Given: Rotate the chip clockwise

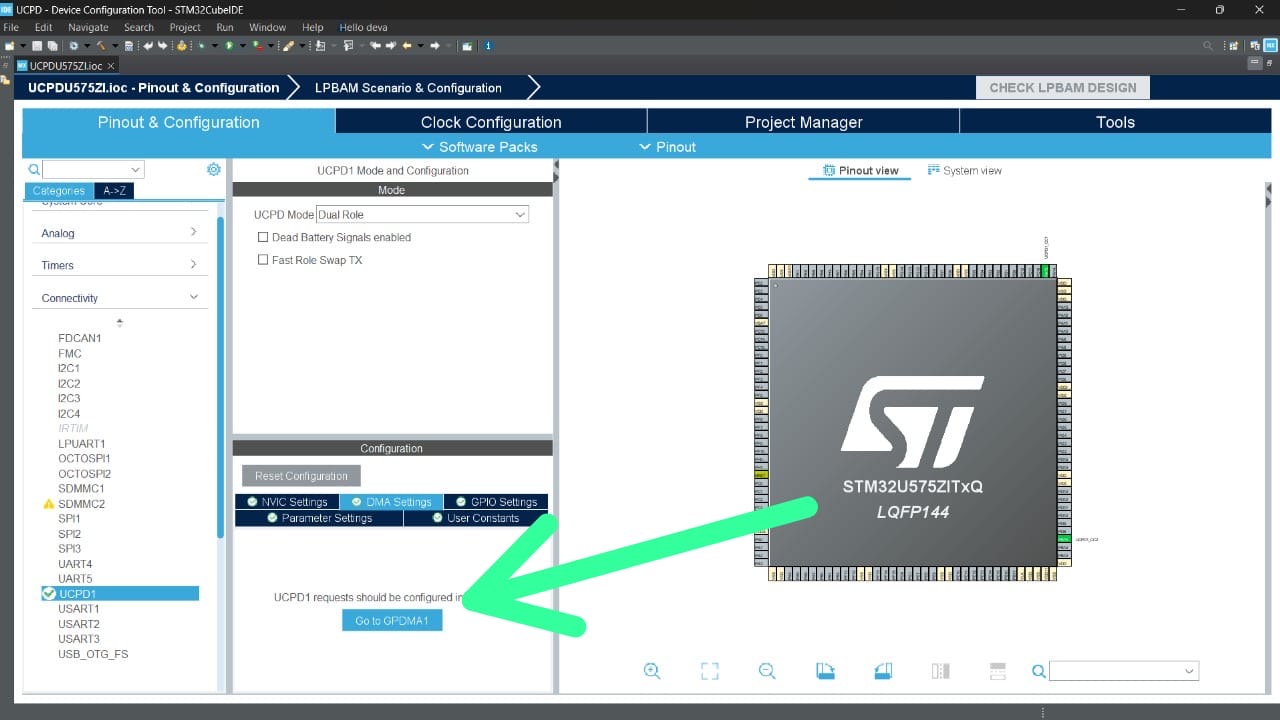Looking at the screenshot, I should (x=825, y=671).
